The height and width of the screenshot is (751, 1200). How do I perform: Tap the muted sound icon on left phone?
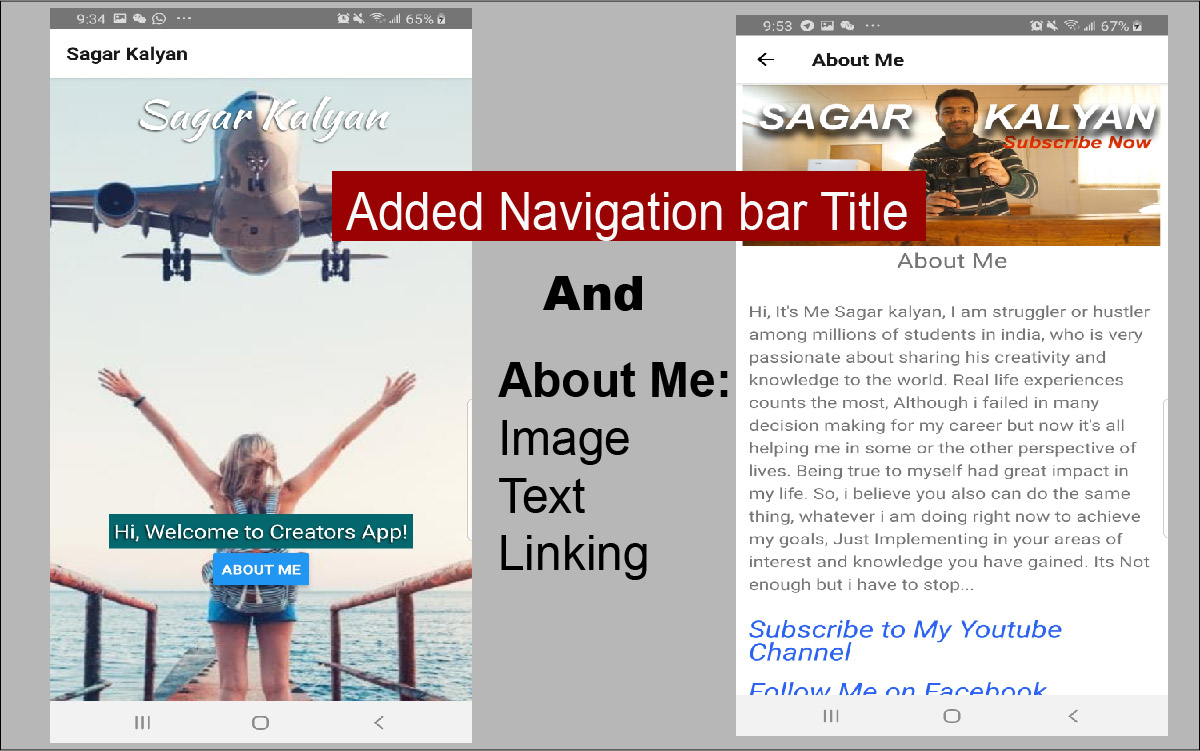click(x=361, y=19)
